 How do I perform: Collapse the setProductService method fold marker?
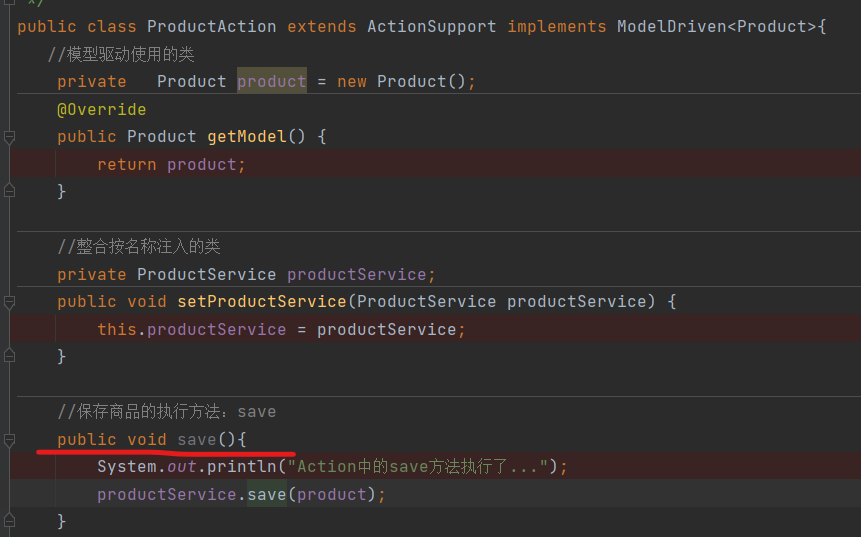tap(9, 302)
